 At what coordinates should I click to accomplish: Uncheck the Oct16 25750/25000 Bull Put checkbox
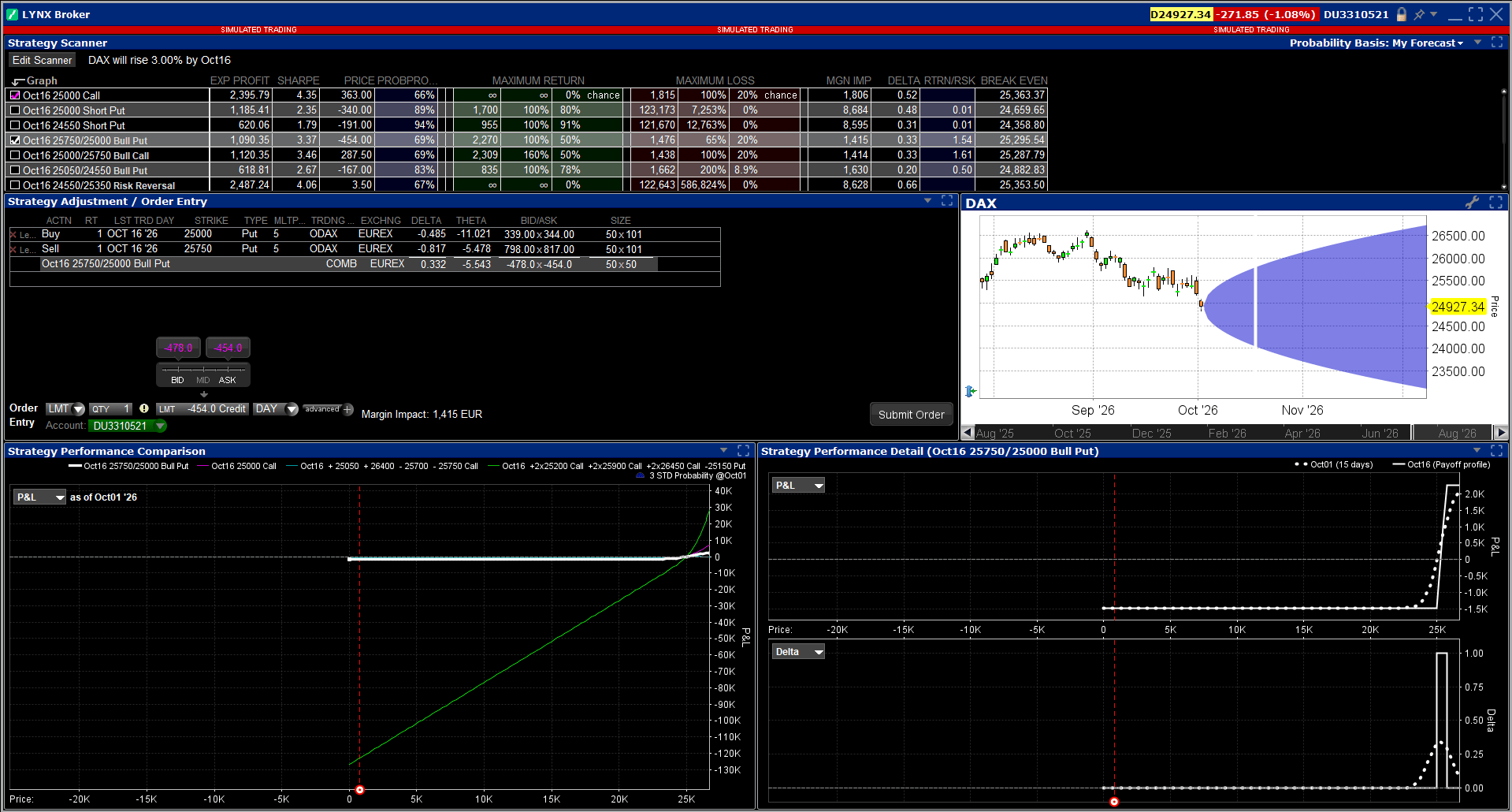tap(15, 140)
